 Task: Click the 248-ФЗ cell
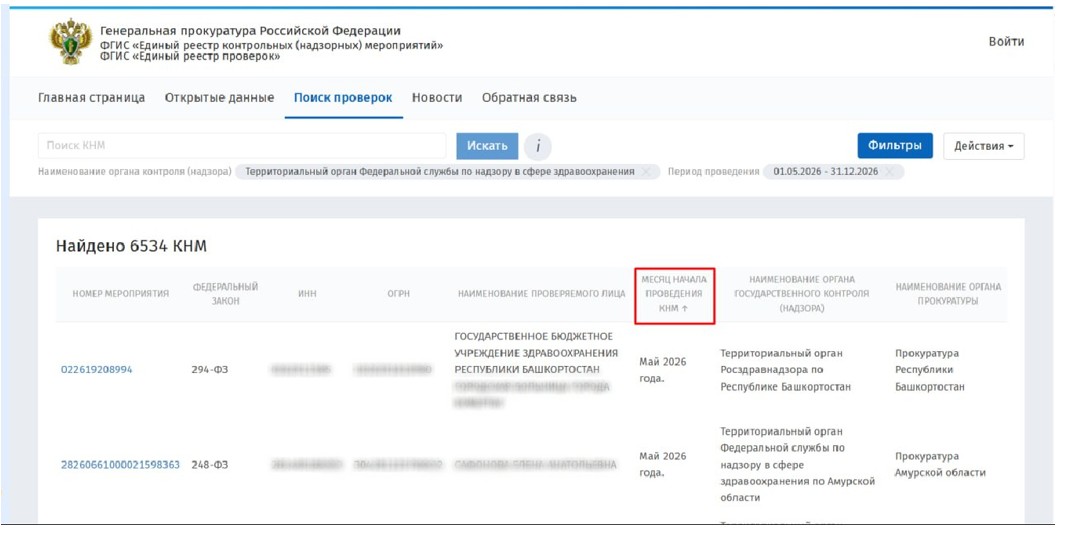pos(210,464)
